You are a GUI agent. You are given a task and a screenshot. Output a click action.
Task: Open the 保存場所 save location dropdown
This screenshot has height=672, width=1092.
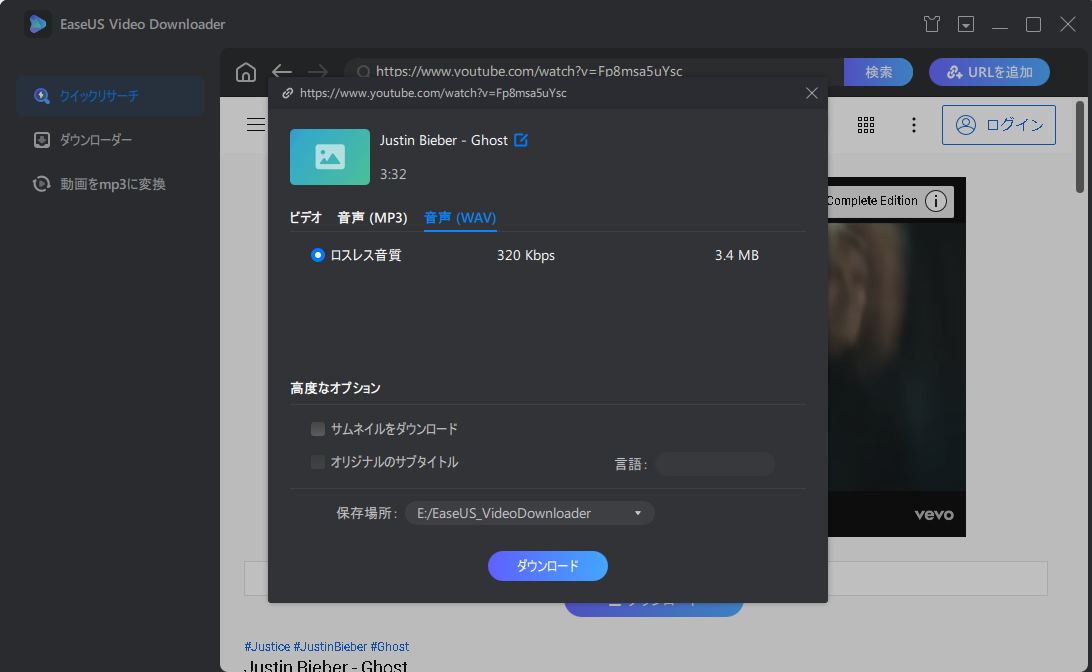pos(636,512)
